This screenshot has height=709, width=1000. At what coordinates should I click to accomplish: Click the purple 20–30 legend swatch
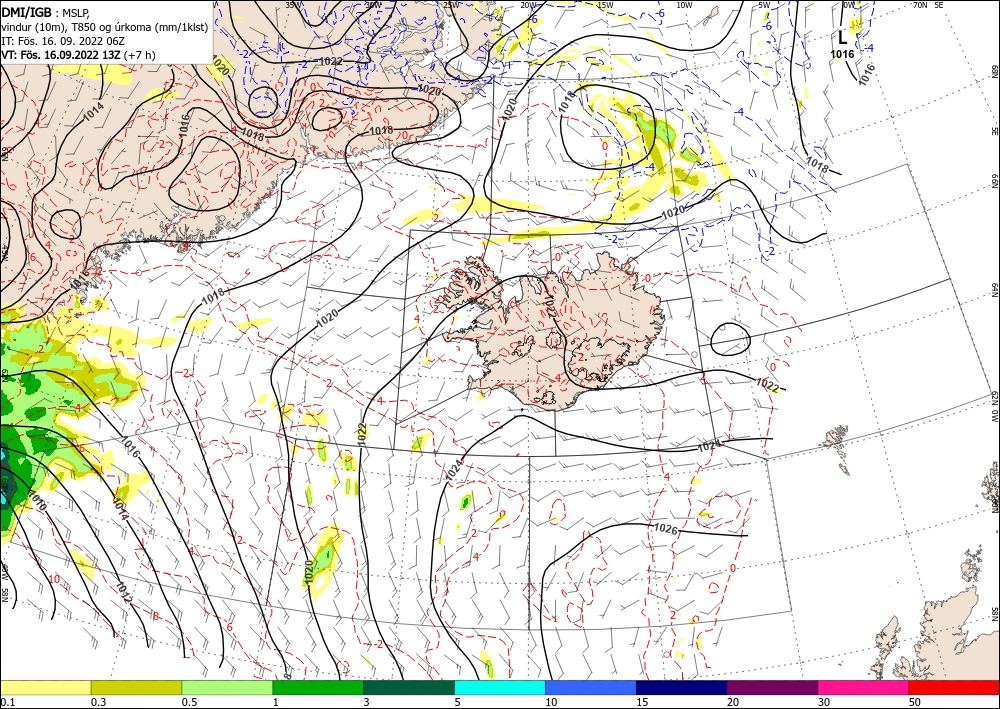772,687
